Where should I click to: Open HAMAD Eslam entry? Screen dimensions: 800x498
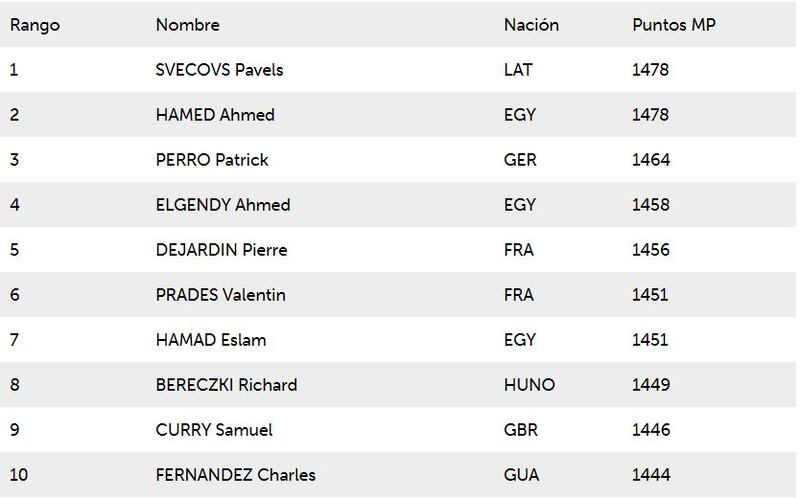click(211, 339)
